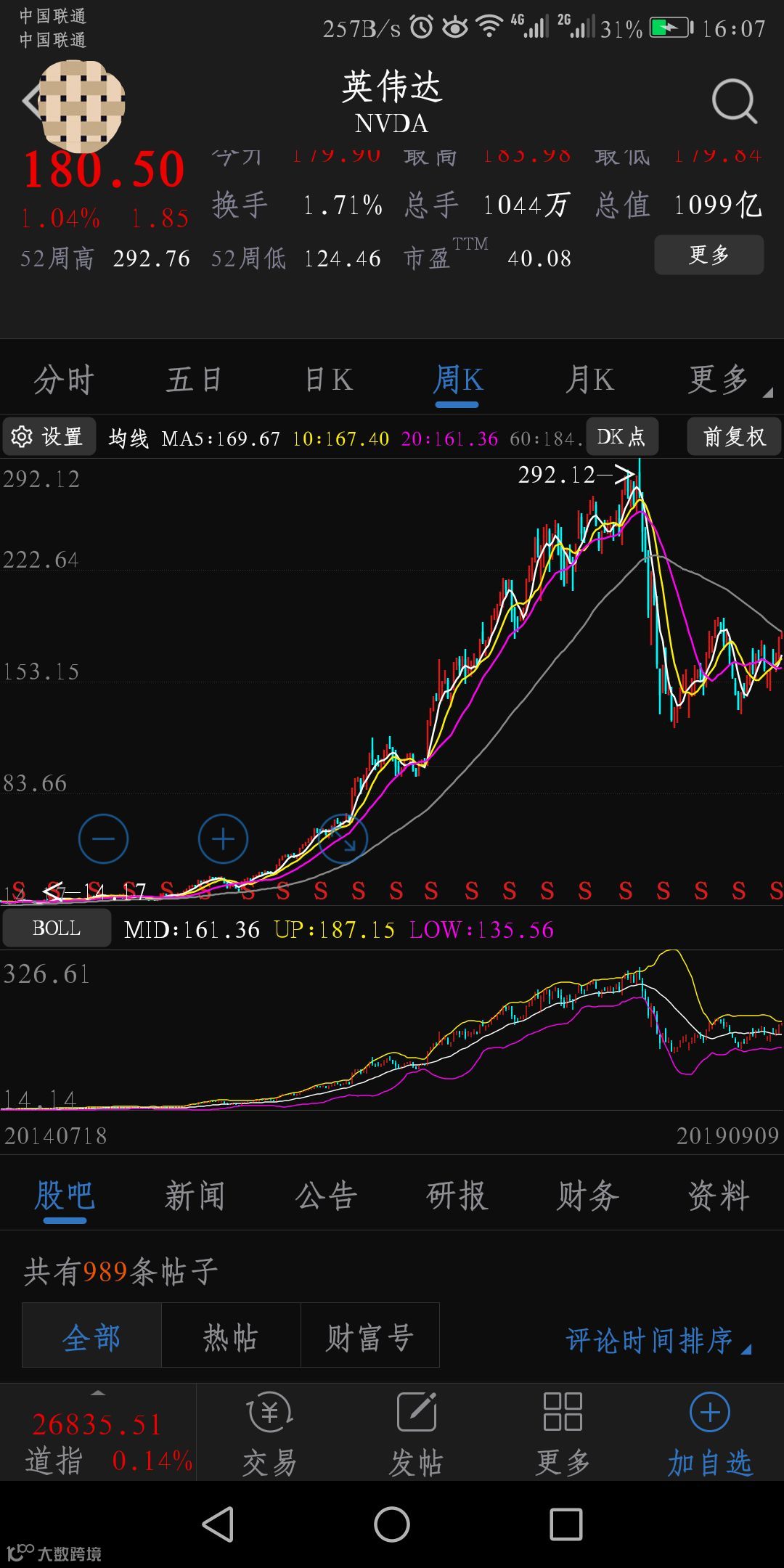The image size is (784, 1568).
Task: Tap the back arrow at top left
Action: [30, 101]
